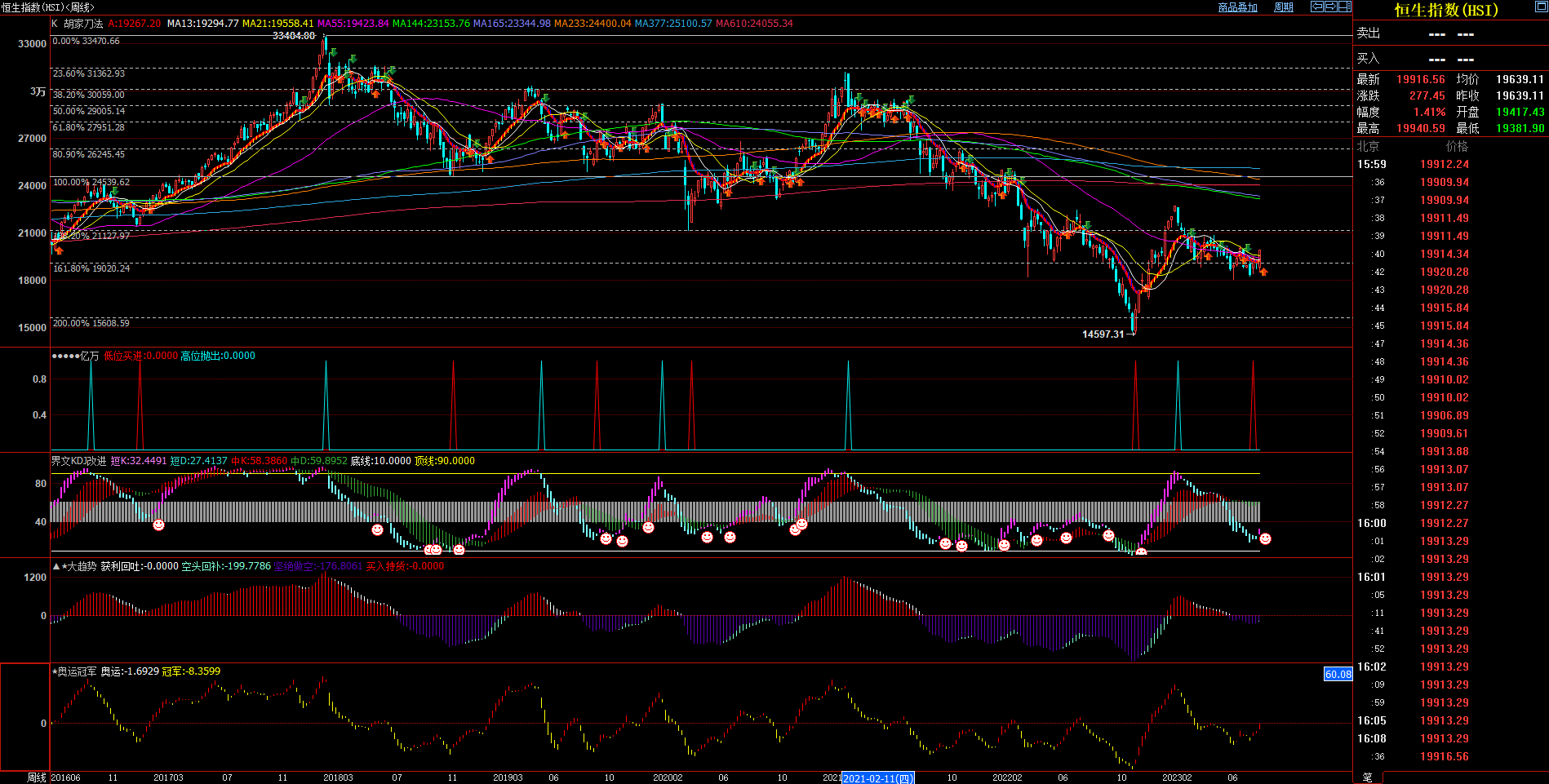Screen dimensions: 1549x784
Task: Open the 商品叠加 overlay link
Action: click(x=1237, y=7)
